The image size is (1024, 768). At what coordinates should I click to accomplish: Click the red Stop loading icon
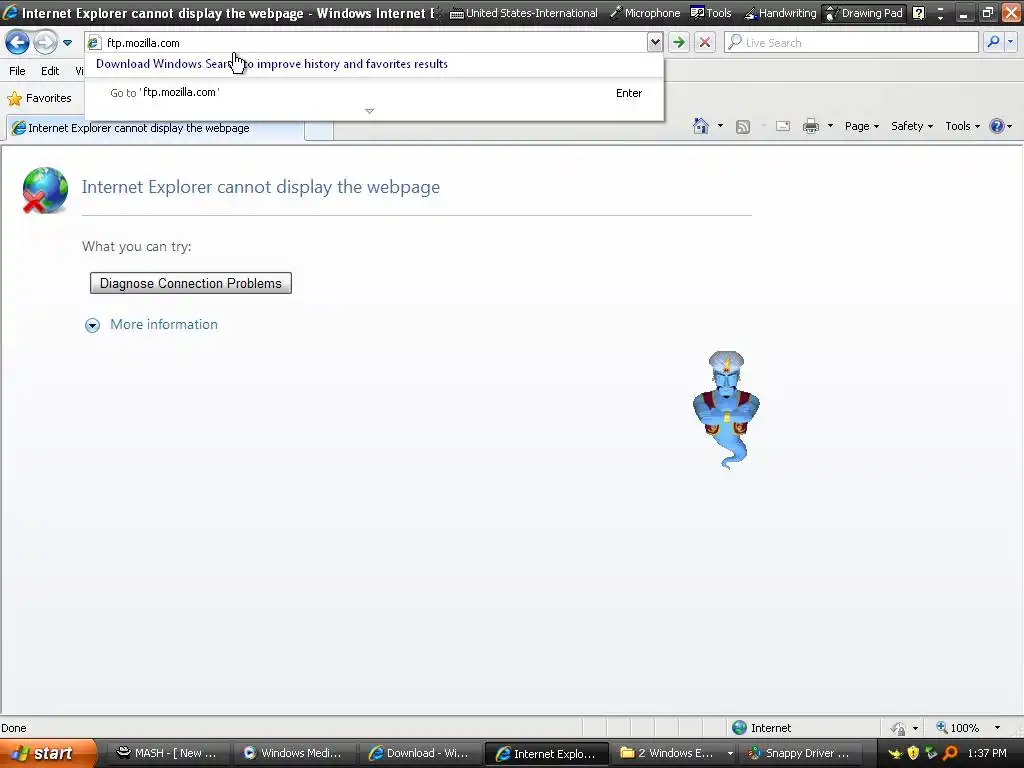pyautogui.click(x=705, y=43)
